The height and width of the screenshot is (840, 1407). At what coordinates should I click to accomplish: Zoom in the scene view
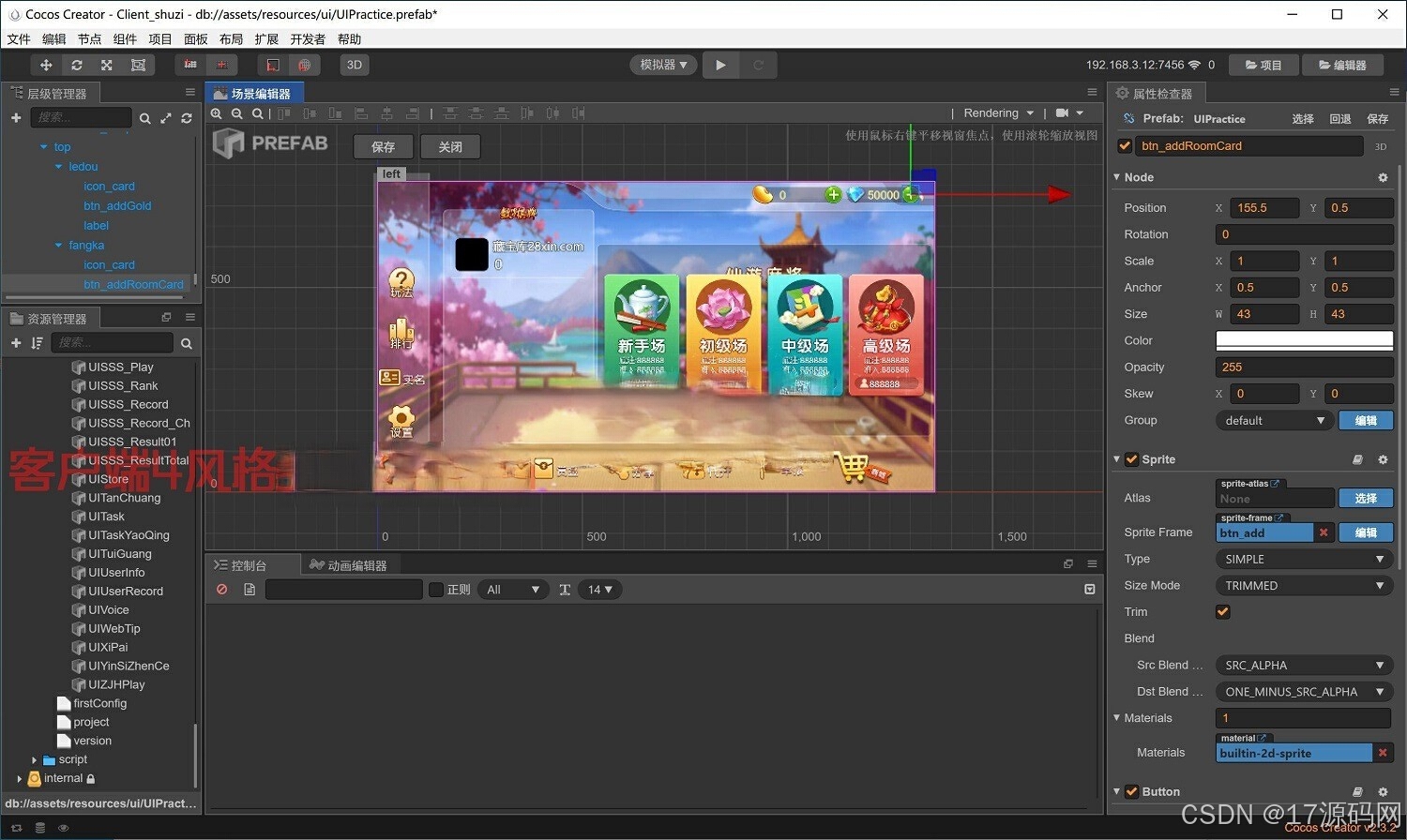pos(217,113)
